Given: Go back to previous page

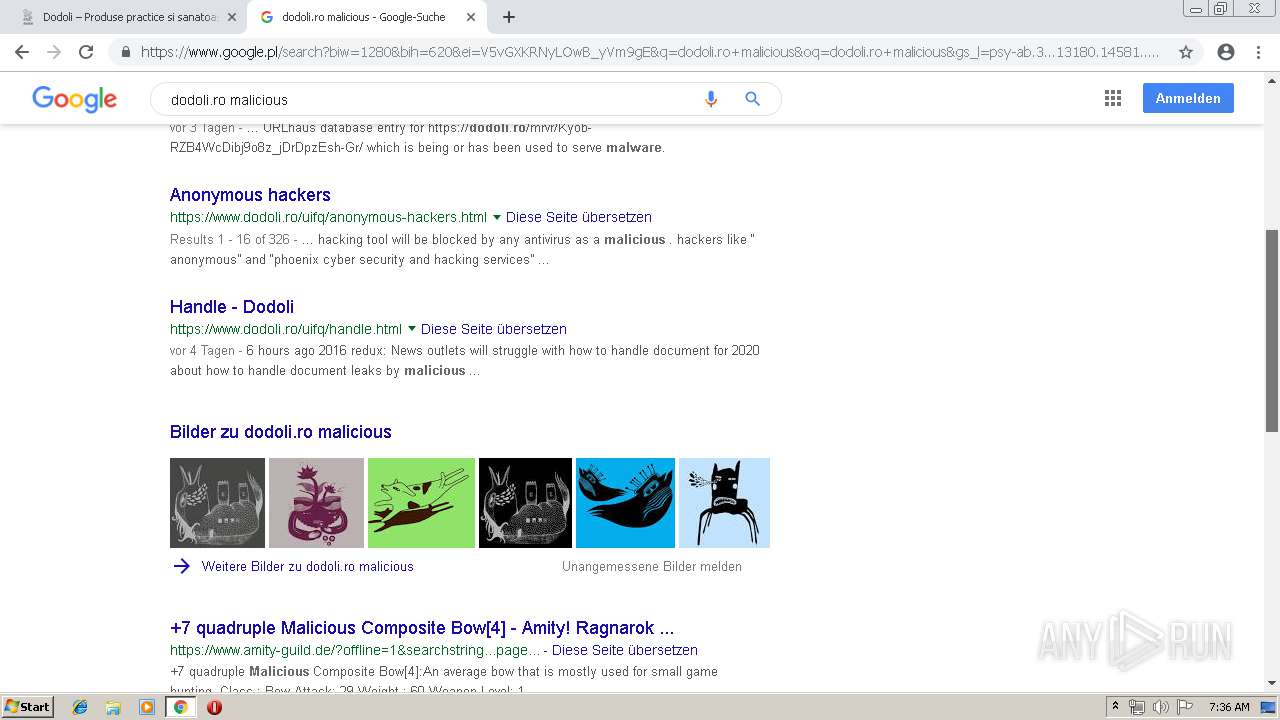Looking at the screenshot, I should 22,52.
